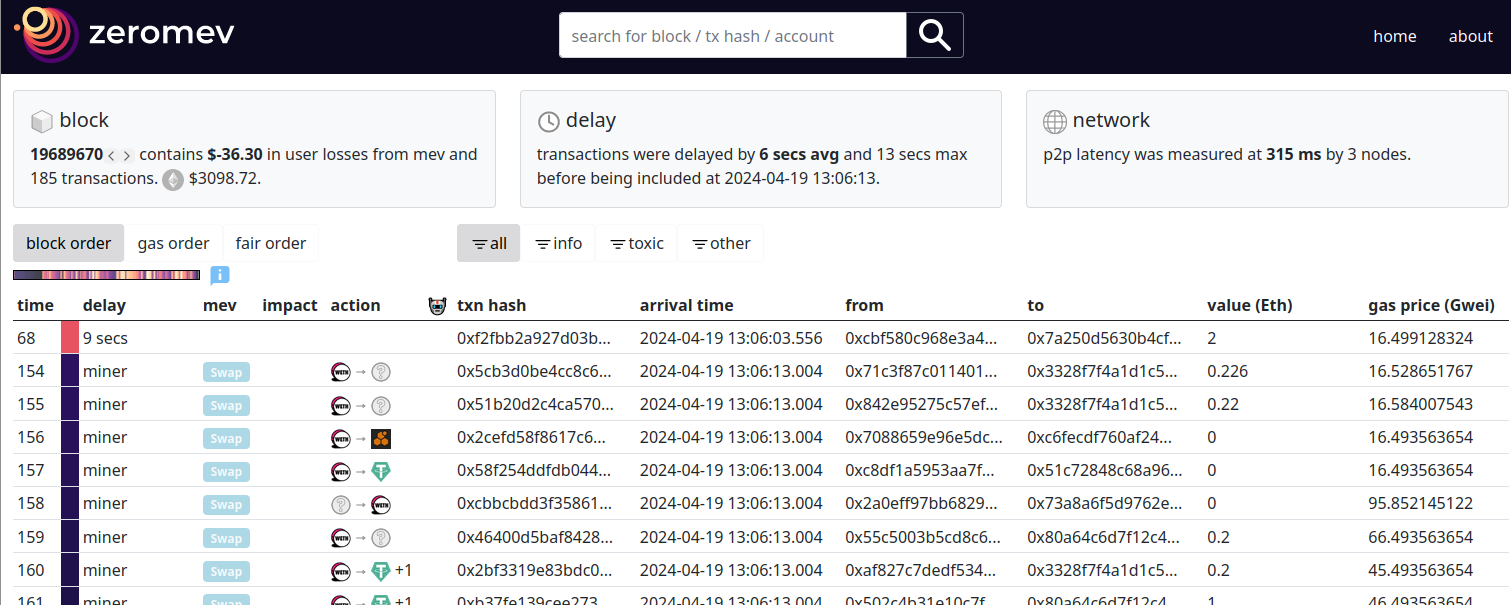The height and width of the screenshot is (605, 1511).
Task: Click the Flashbots robot icon column header
Action: click(437, 306)
